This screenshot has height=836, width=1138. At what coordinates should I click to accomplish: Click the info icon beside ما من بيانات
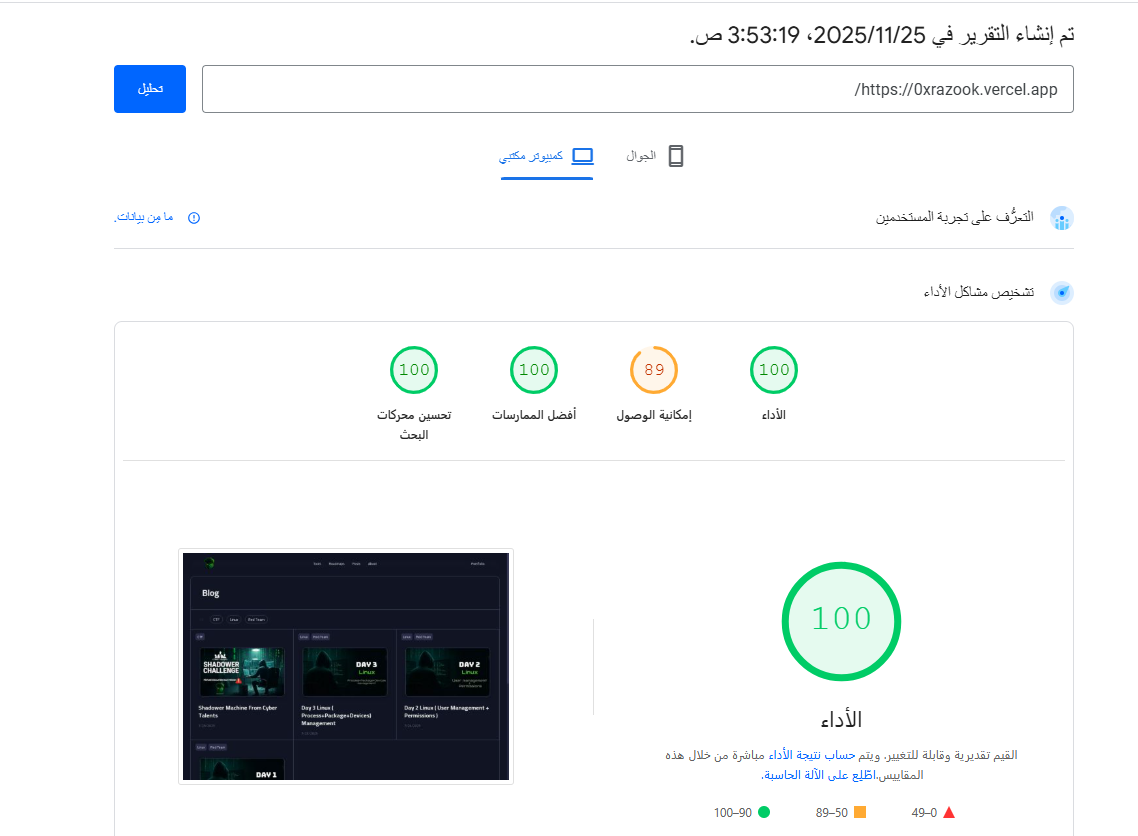click(194, 218)
